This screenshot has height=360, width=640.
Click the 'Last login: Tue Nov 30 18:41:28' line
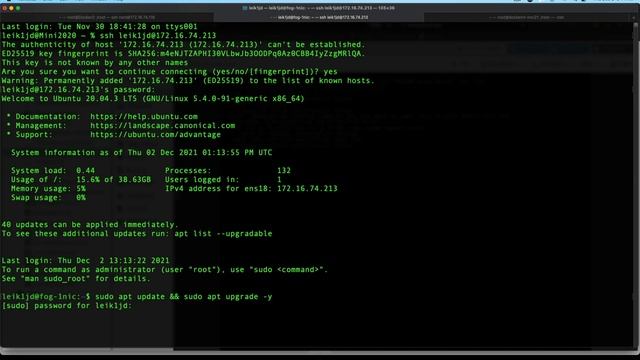tap(100, 27)
